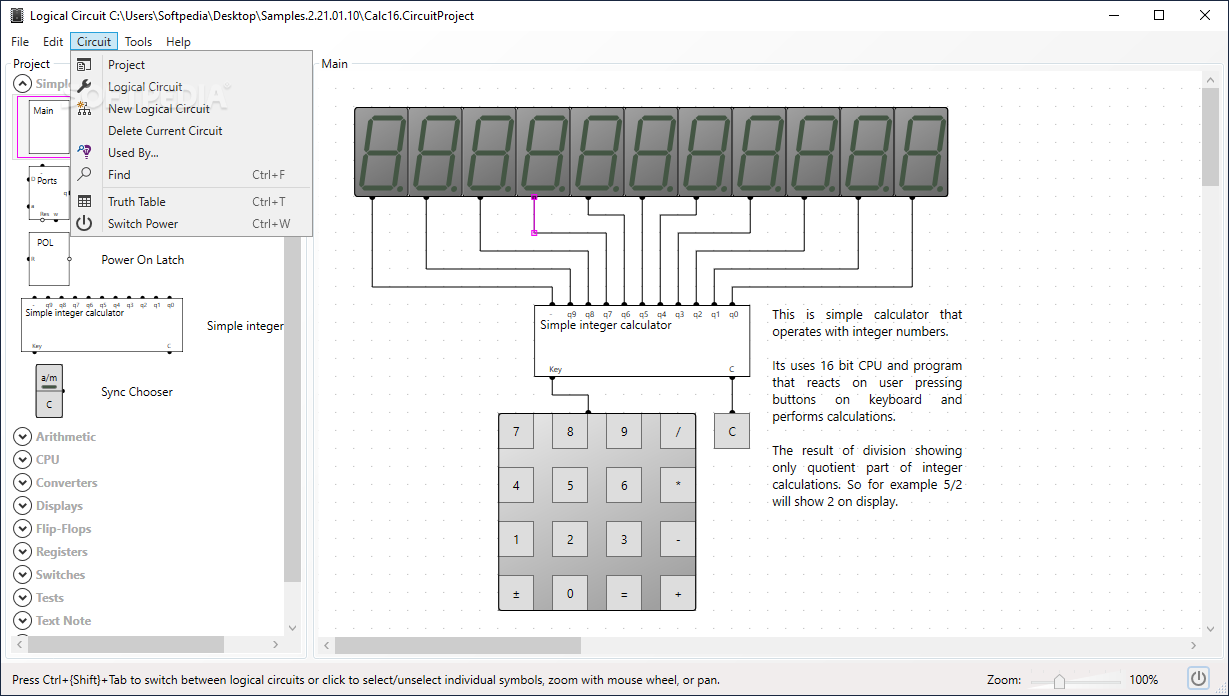Click keypad button 1

516,540
